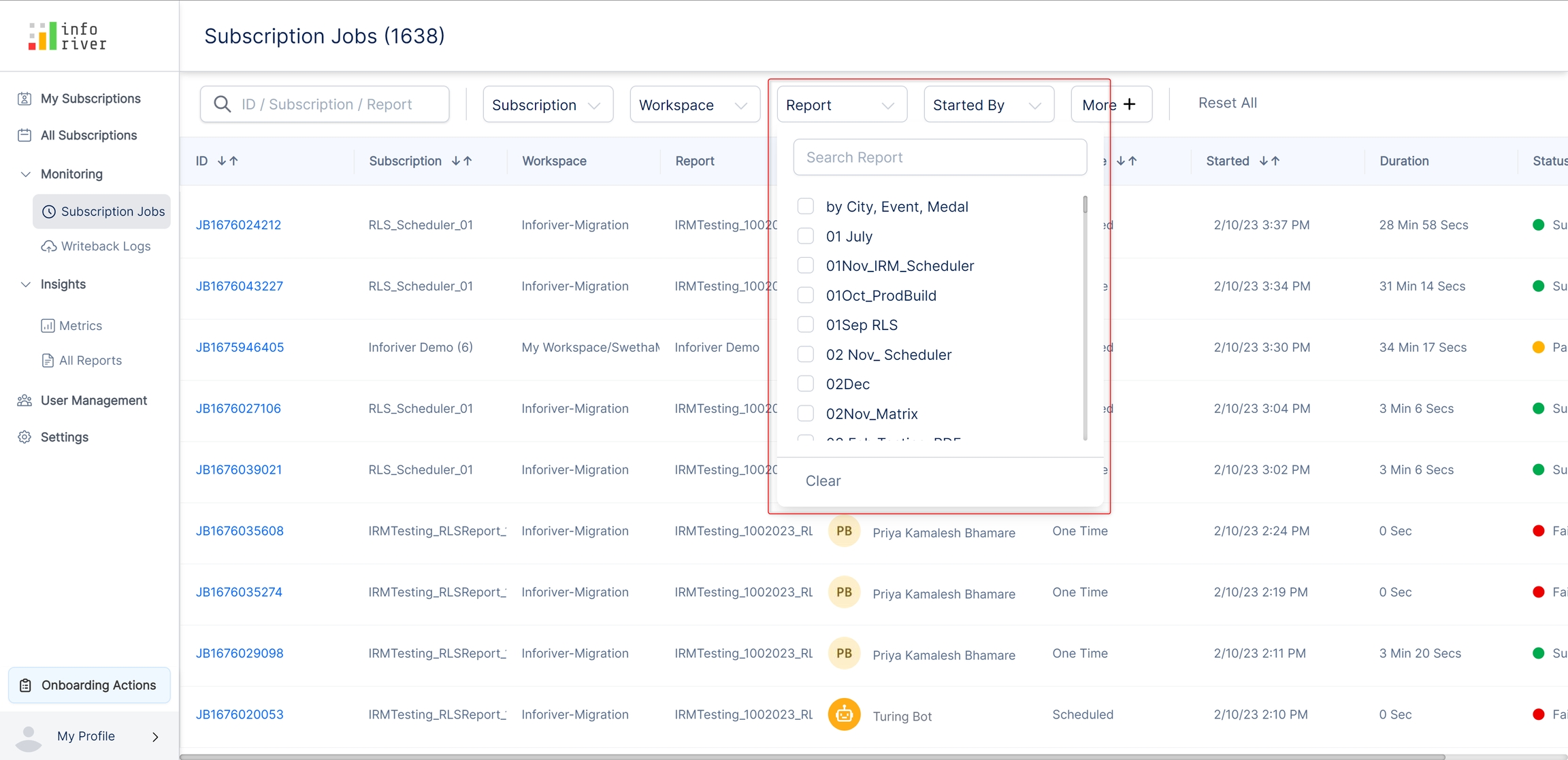1568x760 pixels.
Task: Click the Search Report input field
Action: (939, 158)
